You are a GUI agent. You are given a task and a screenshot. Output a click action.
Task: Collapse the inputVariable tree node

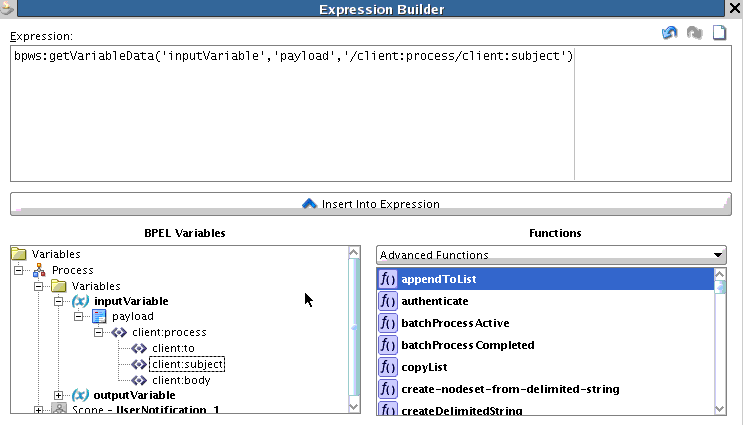click(x=58, y=301)
